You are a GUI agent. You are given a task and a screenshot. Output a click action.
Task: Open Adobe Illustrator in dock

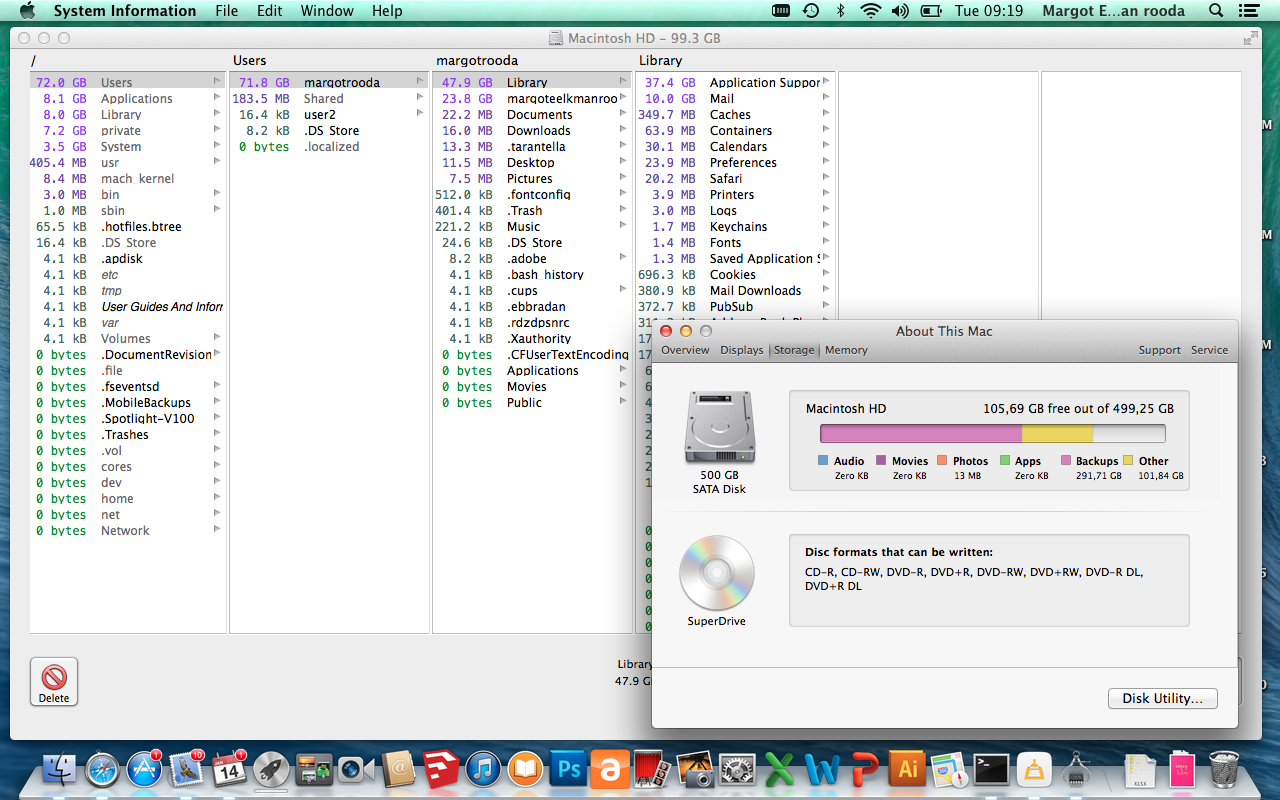click(907, 769)
